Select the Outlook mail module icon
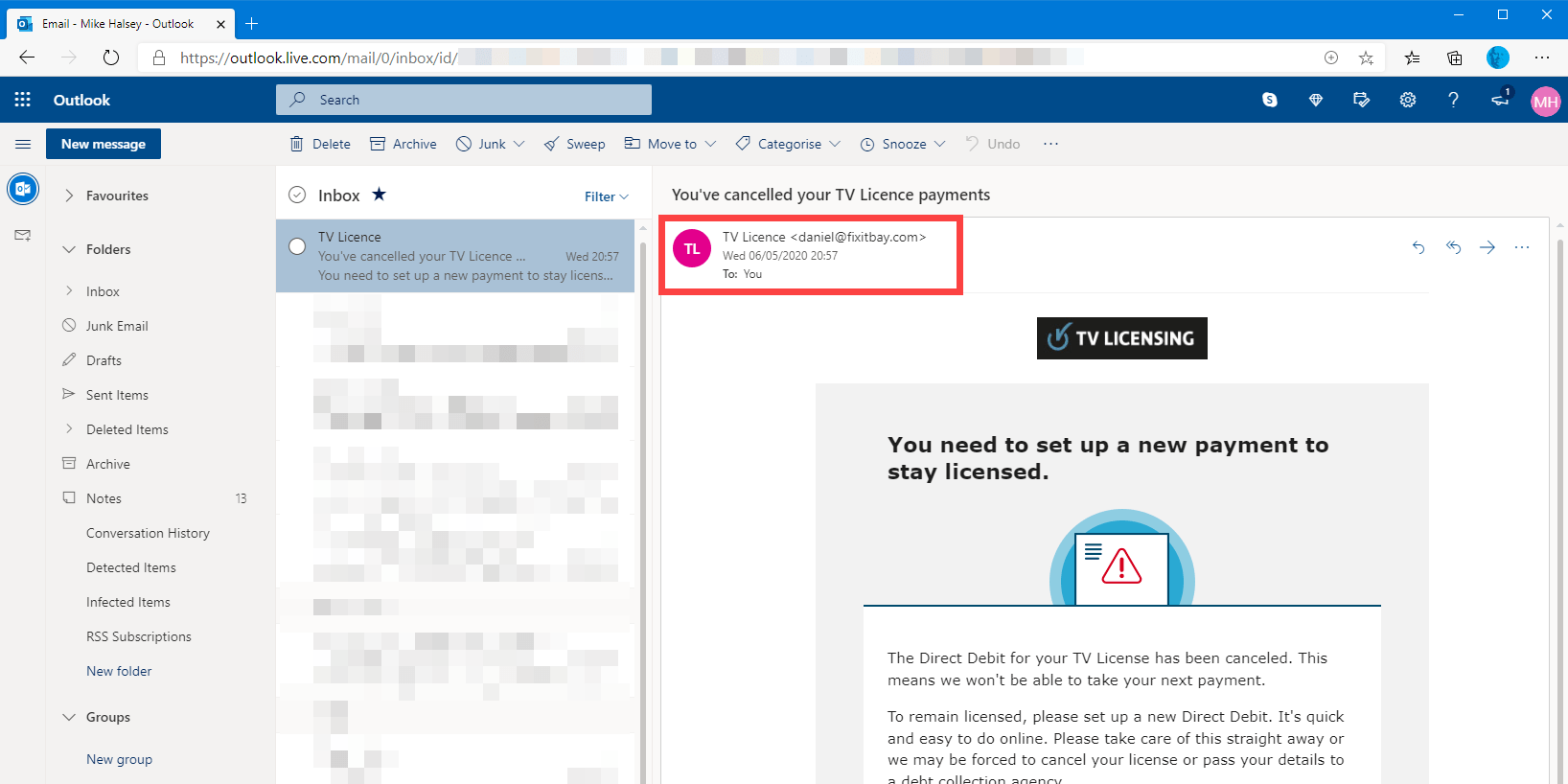This screenshot has height=784, width=1568. point(23,189)
